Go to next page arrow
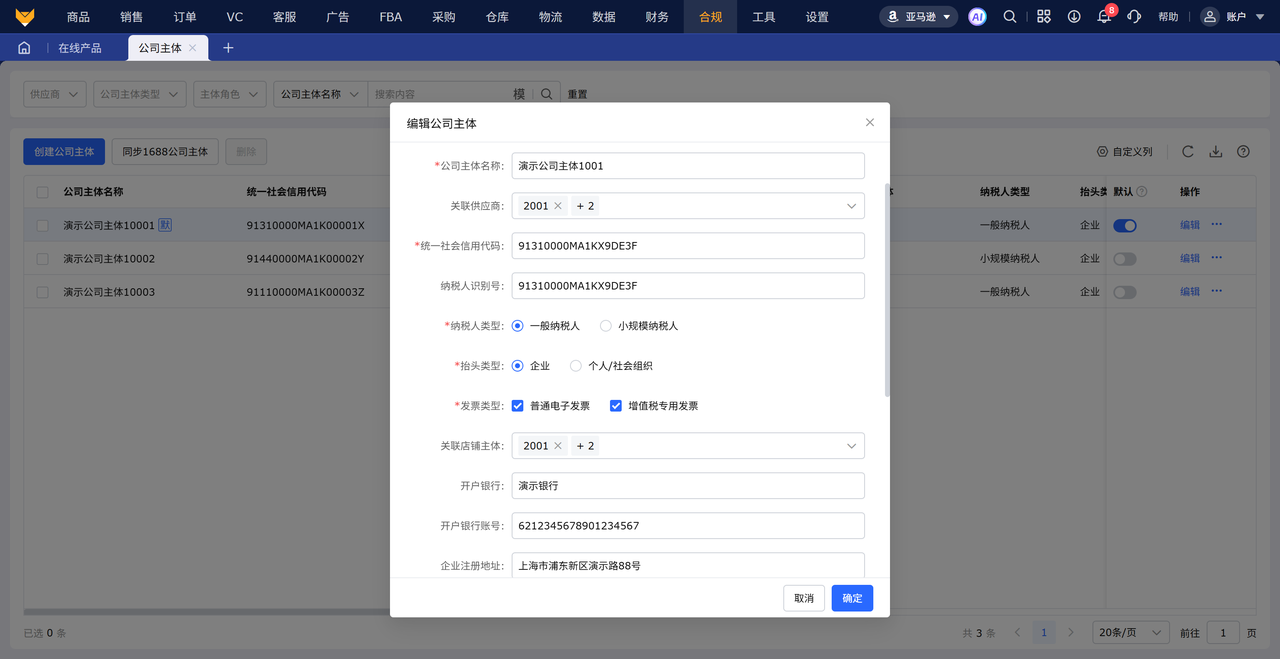This screenshot has height=659, width=1280. coord(1070,633)
